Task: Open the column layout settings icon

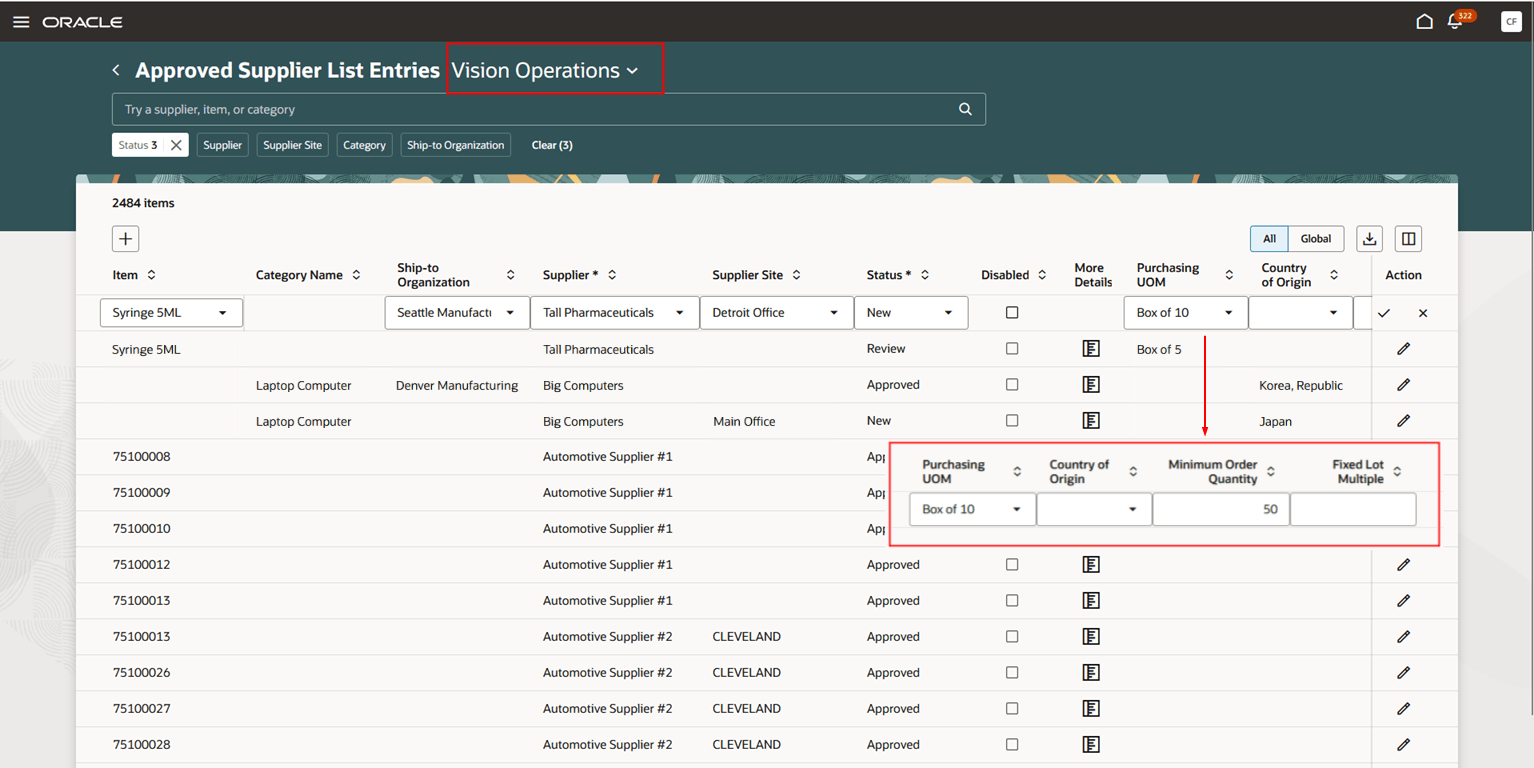Action: point(1408,239)
